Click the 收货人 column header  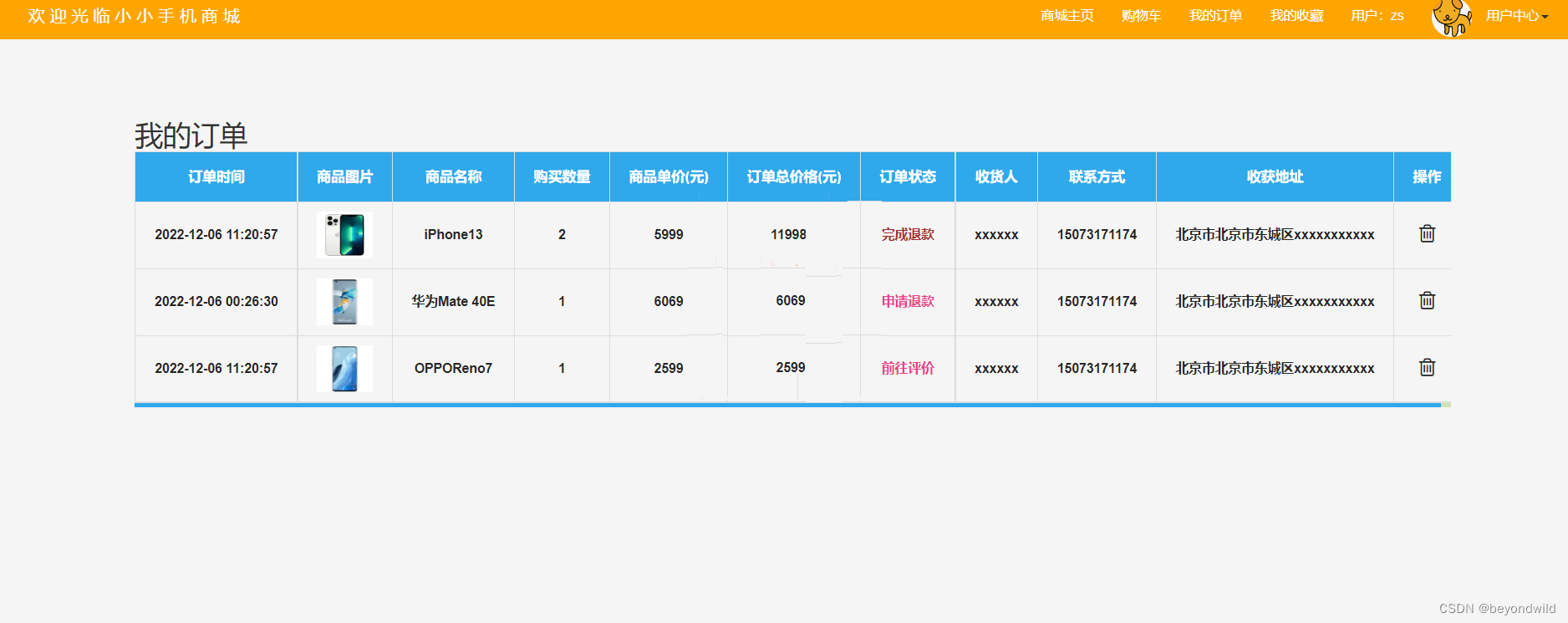(x=996, y=177)
